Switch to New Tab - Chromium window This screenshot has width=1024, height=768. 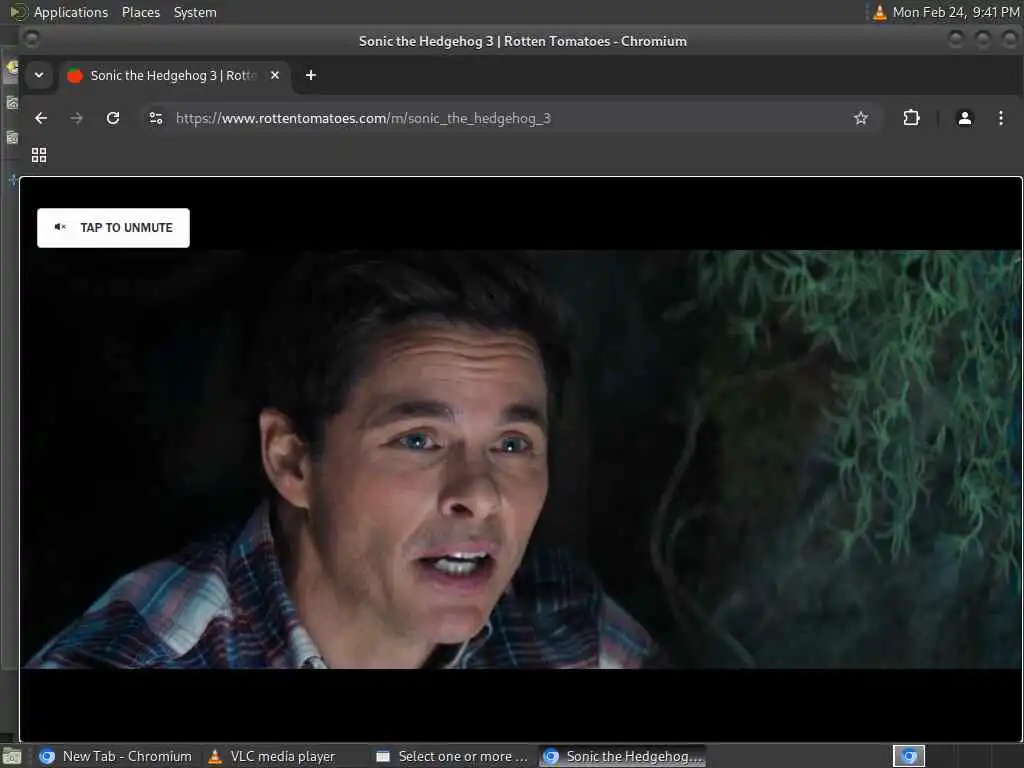point(116,756)
